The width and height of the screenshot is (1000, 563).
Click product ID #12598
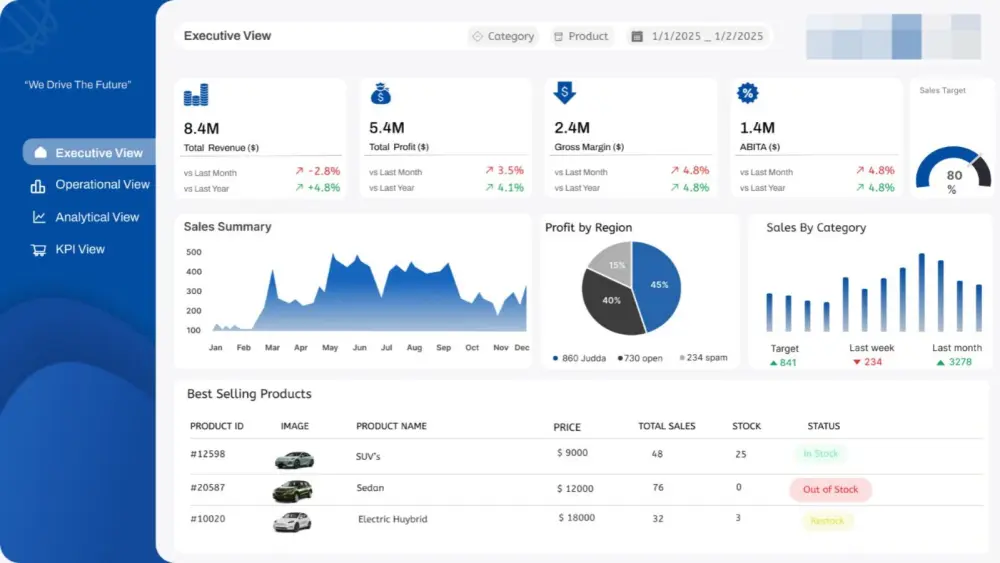[207, 454]
